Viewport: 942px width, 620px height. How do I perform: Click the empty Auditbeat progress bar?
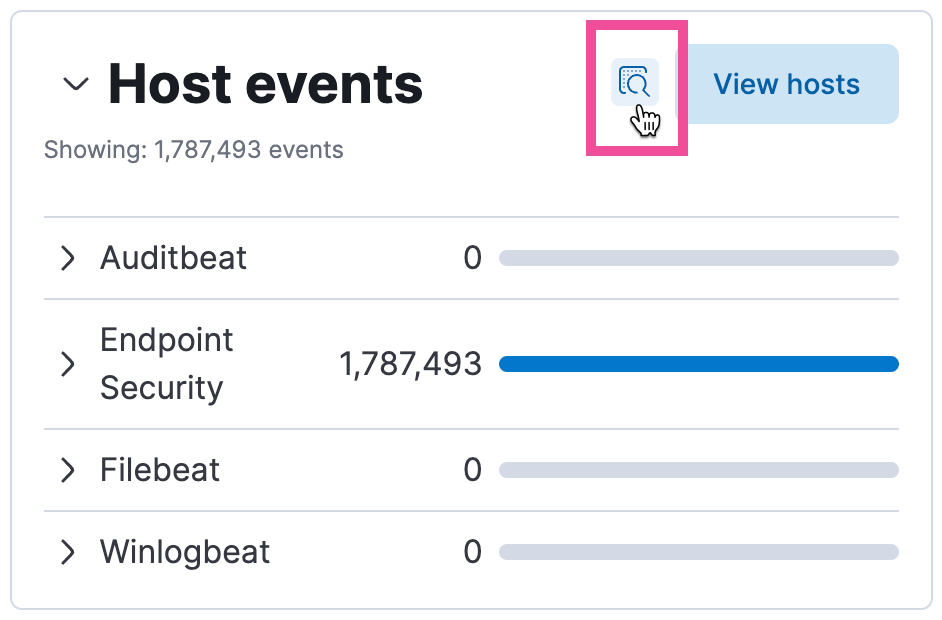pos(700,258)
